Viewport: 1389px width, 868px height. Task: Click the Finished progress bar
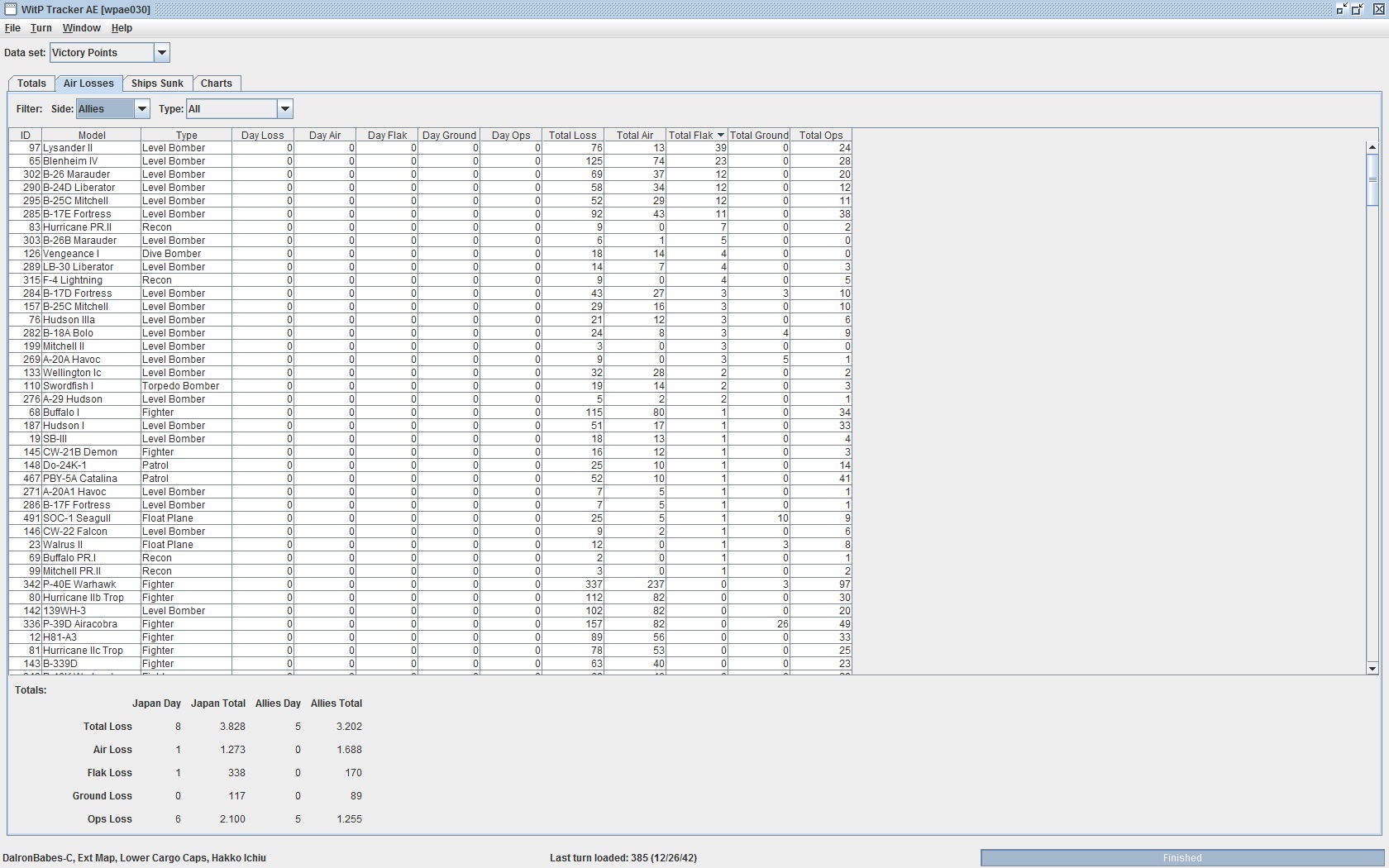1182,858
